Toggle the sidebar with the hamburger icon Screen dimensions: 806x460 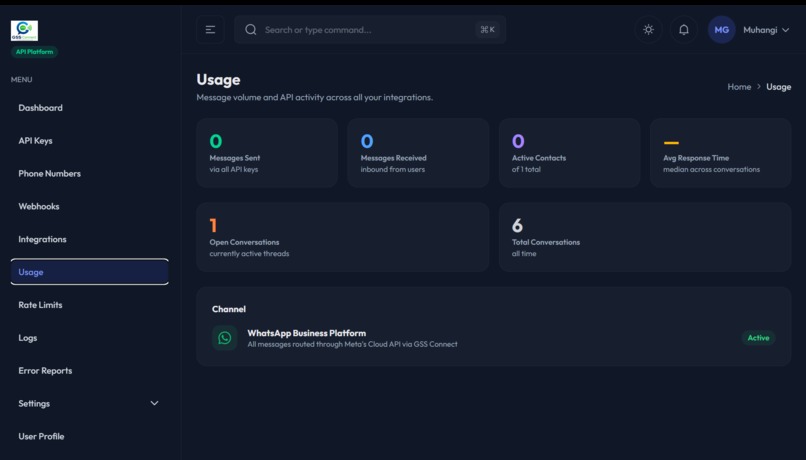[x=210, y=30]
